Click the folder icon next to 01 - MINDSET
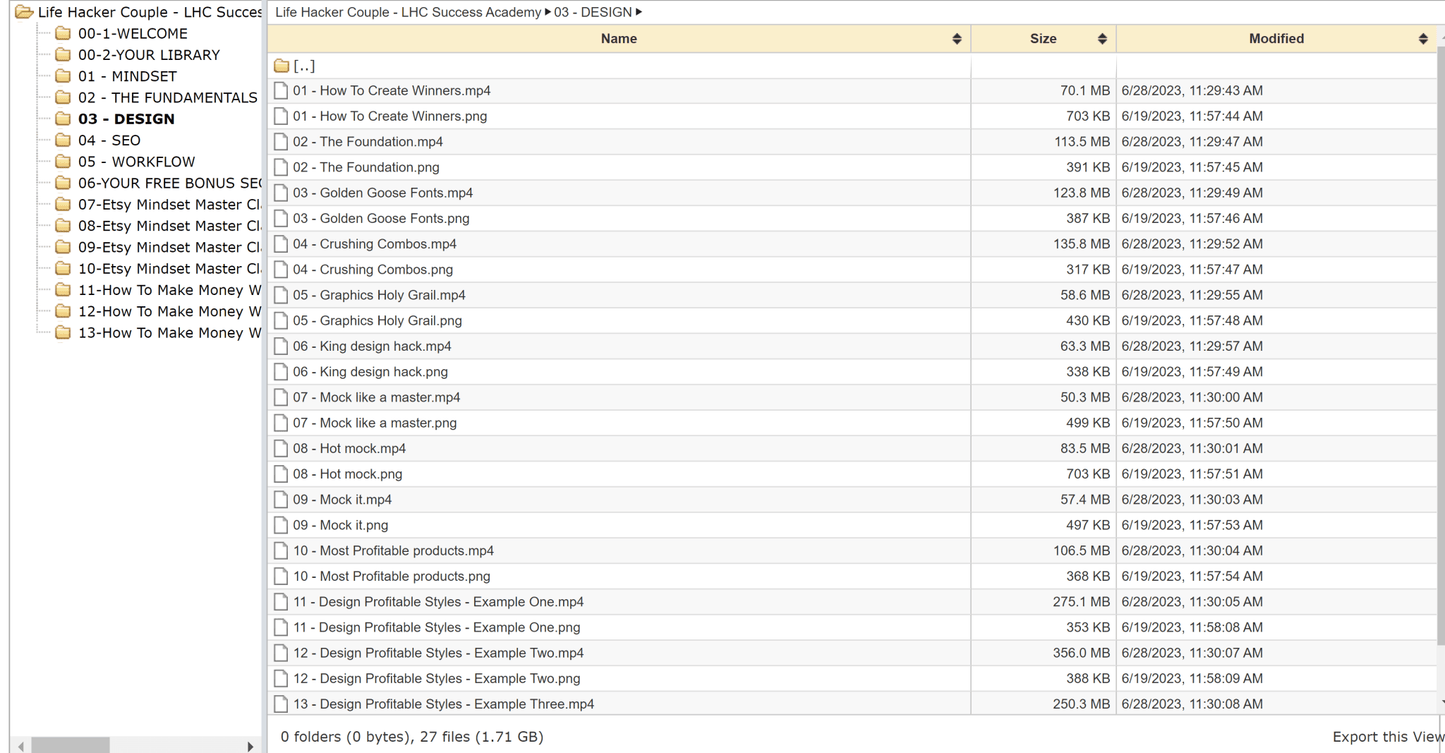The image size is (1445, 753). click(63, 76)
